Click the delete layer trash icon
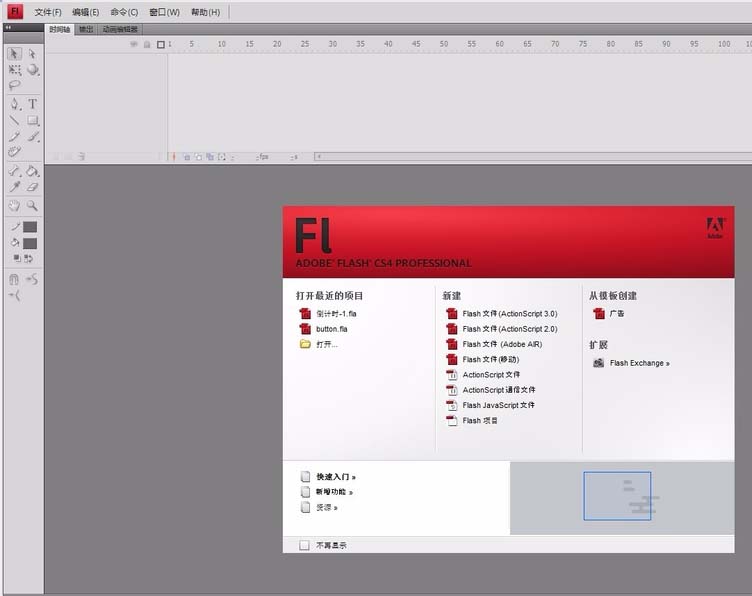Screen dimensions: 752x596 [82, 156]
